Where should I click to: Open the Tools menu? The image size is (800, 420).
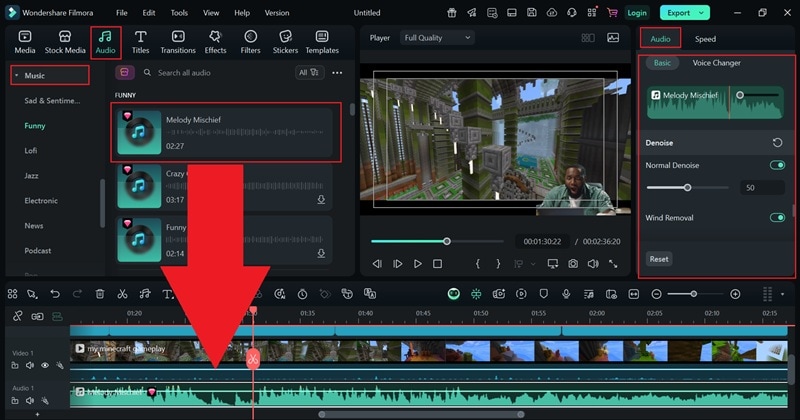(179, 13)
